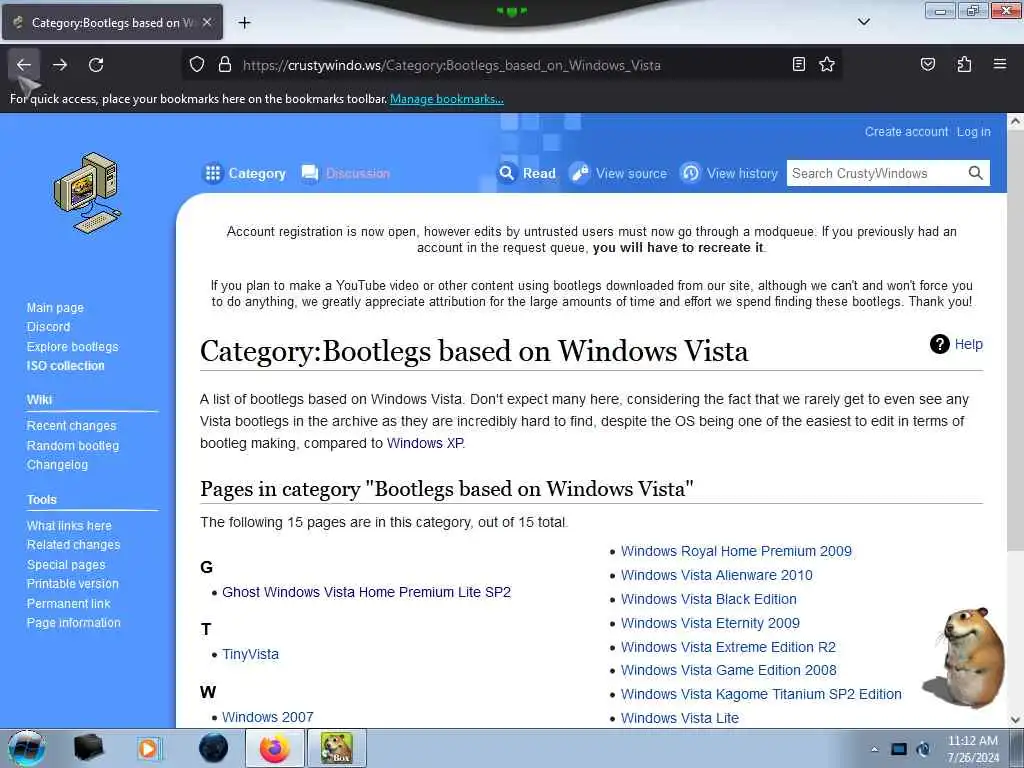Expand the list-all-tabs chevron
Image resolution: width=1024 pixels, height=768 pixels.
[863, 22]
